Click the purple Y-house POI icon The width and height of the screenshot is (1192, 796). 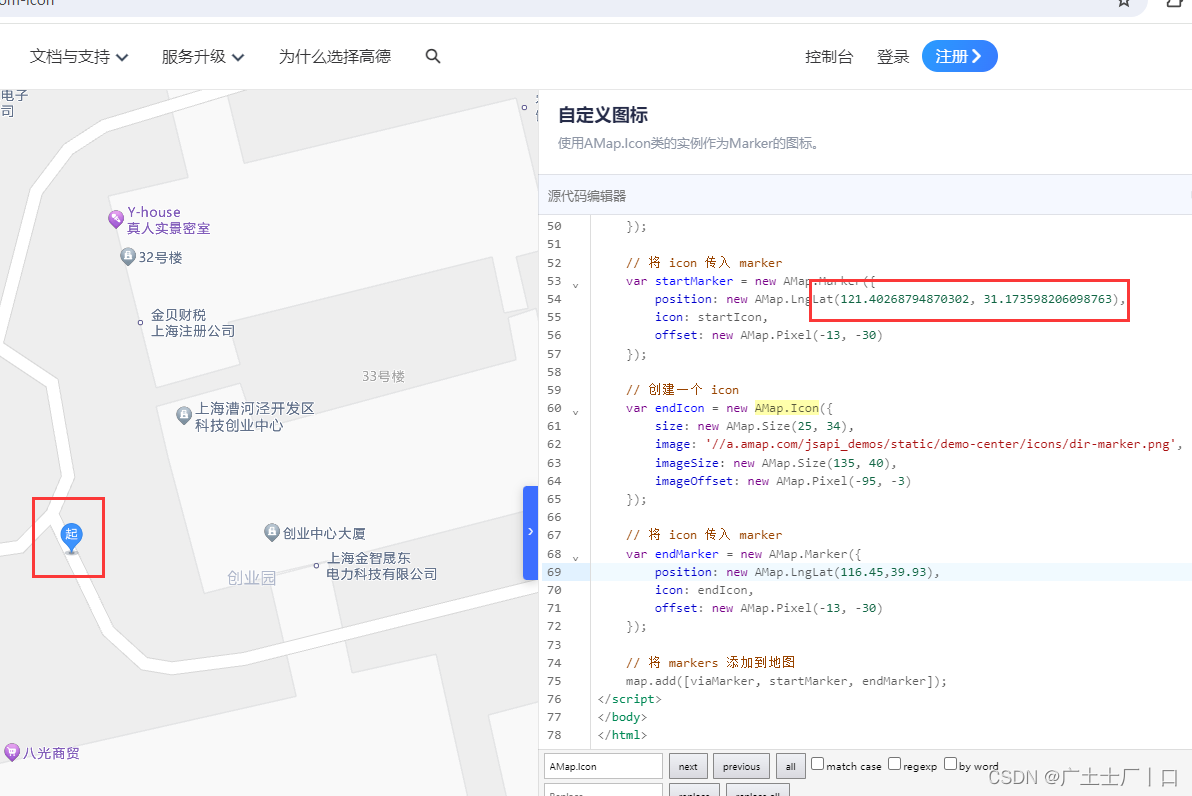coord(116,219)
